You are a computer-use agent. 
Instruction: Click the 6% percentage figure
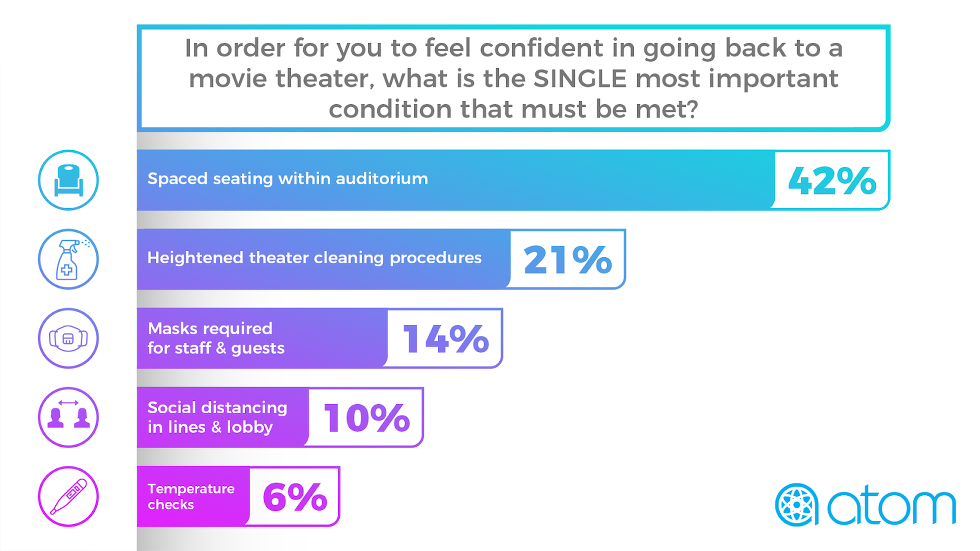(x=294, y=496)
